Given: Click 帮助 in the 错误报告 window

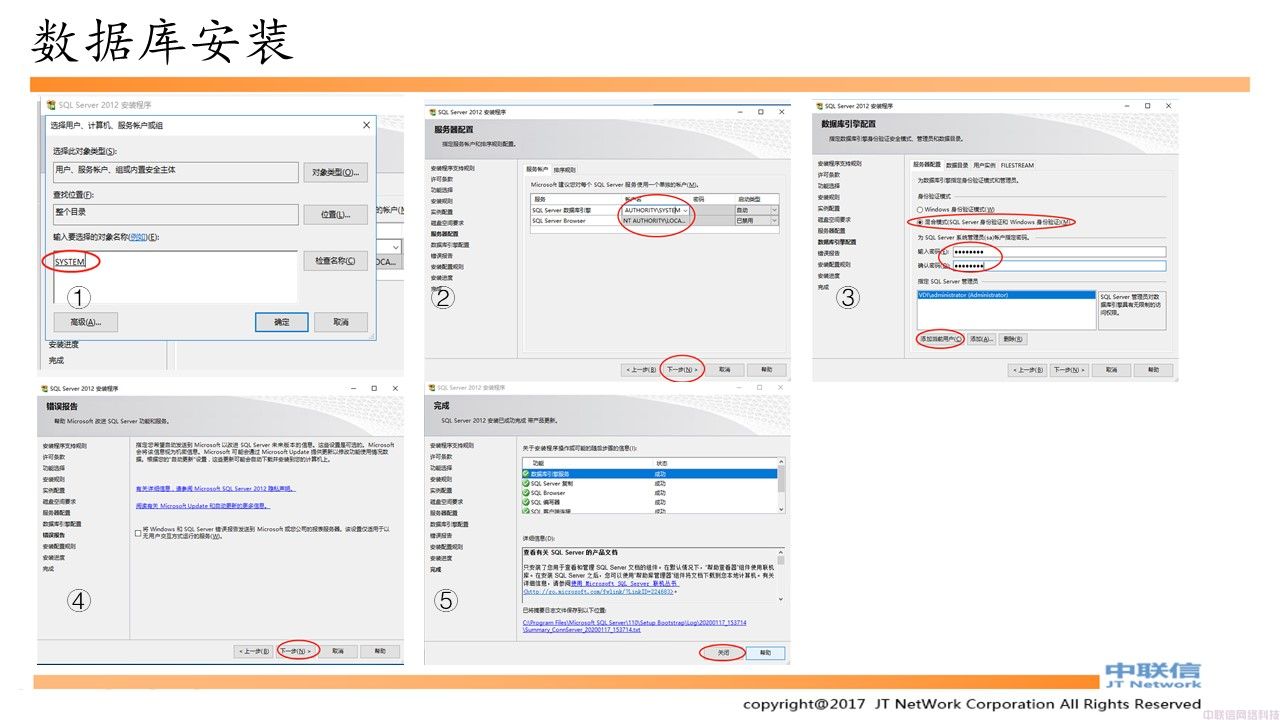Looking at the screenshot, I should pyautogui.click(x=380, y=651).
